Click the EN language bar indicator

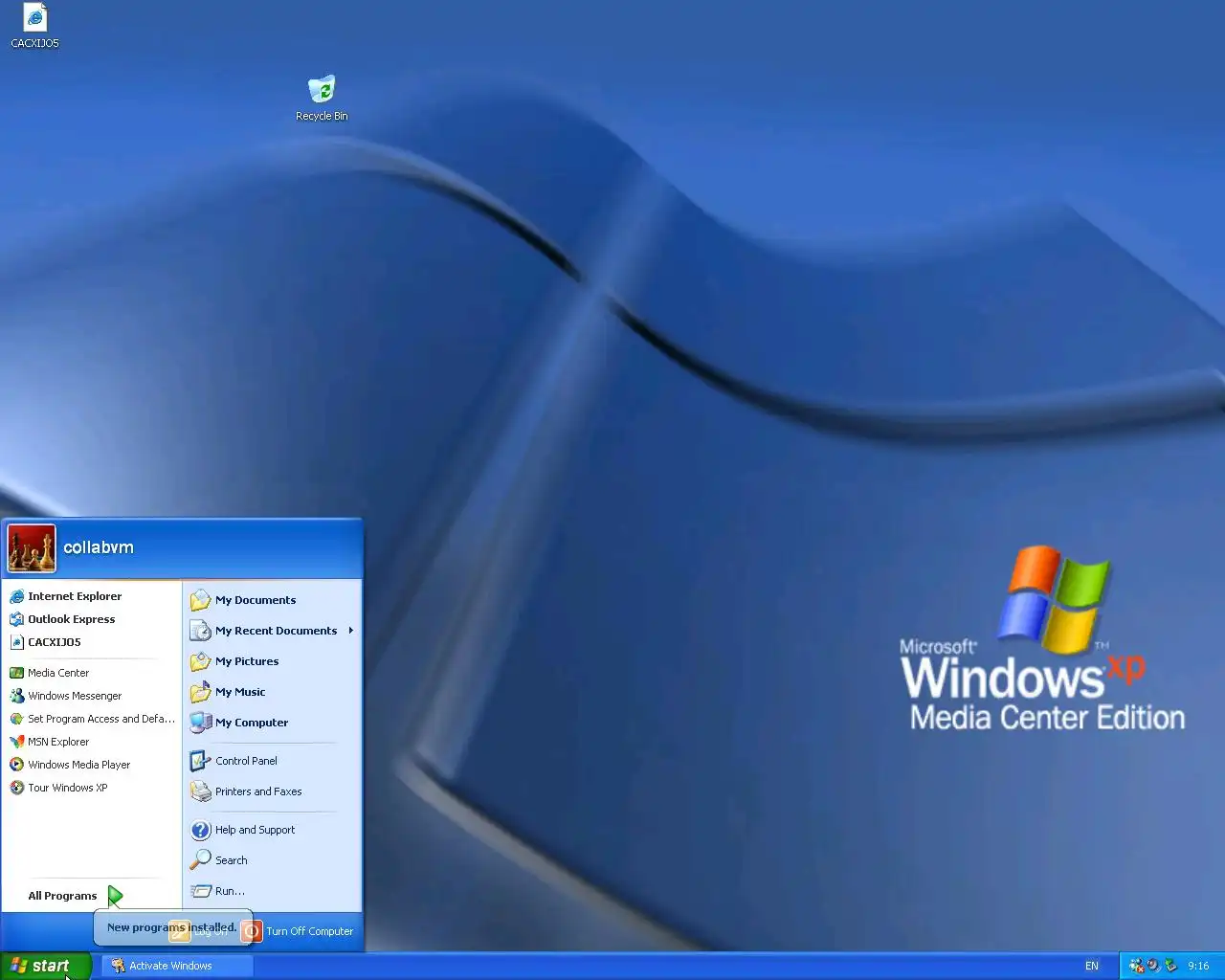tap(1092, 966)
